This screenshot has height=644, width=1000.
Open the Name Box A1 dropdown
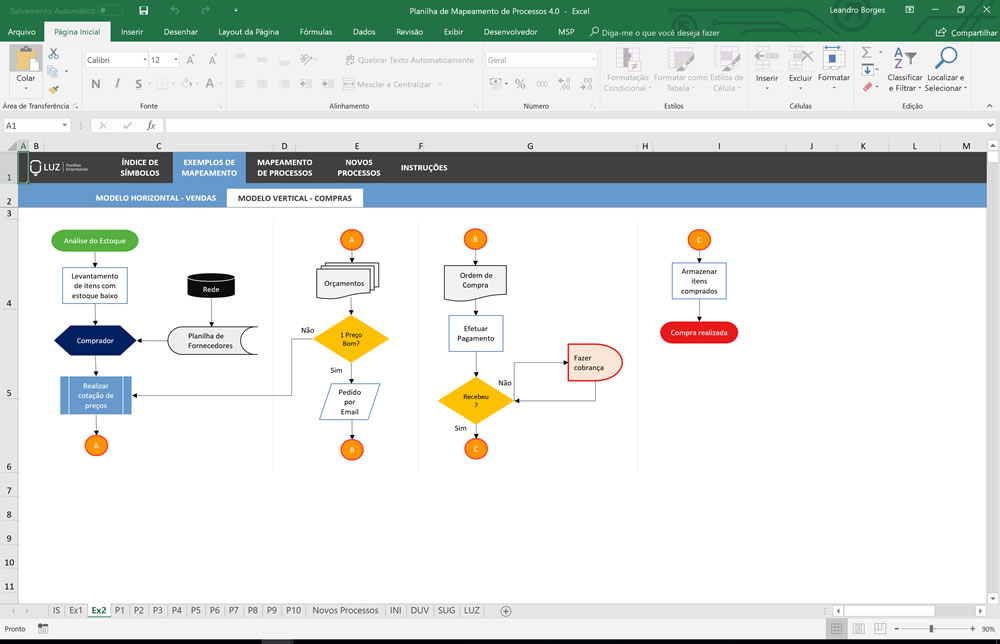coord(64,126)
